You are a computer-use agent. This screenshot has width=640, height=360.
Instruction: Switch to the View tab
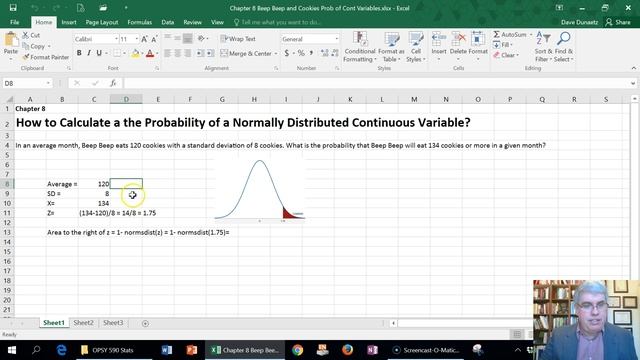click(217, 22)
